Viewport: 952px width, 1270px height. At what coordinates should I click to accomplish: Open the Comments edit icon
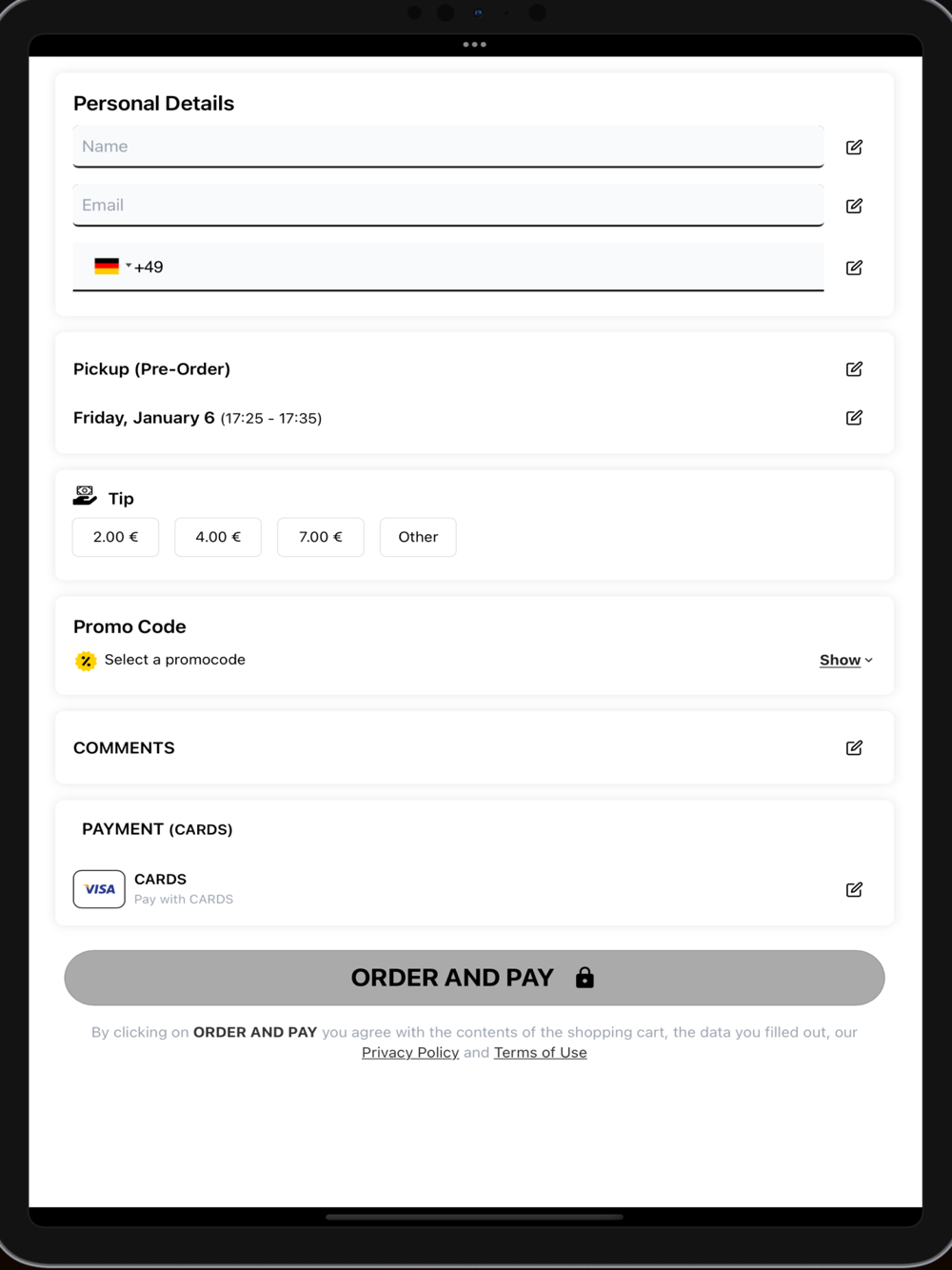click(854, 747)
